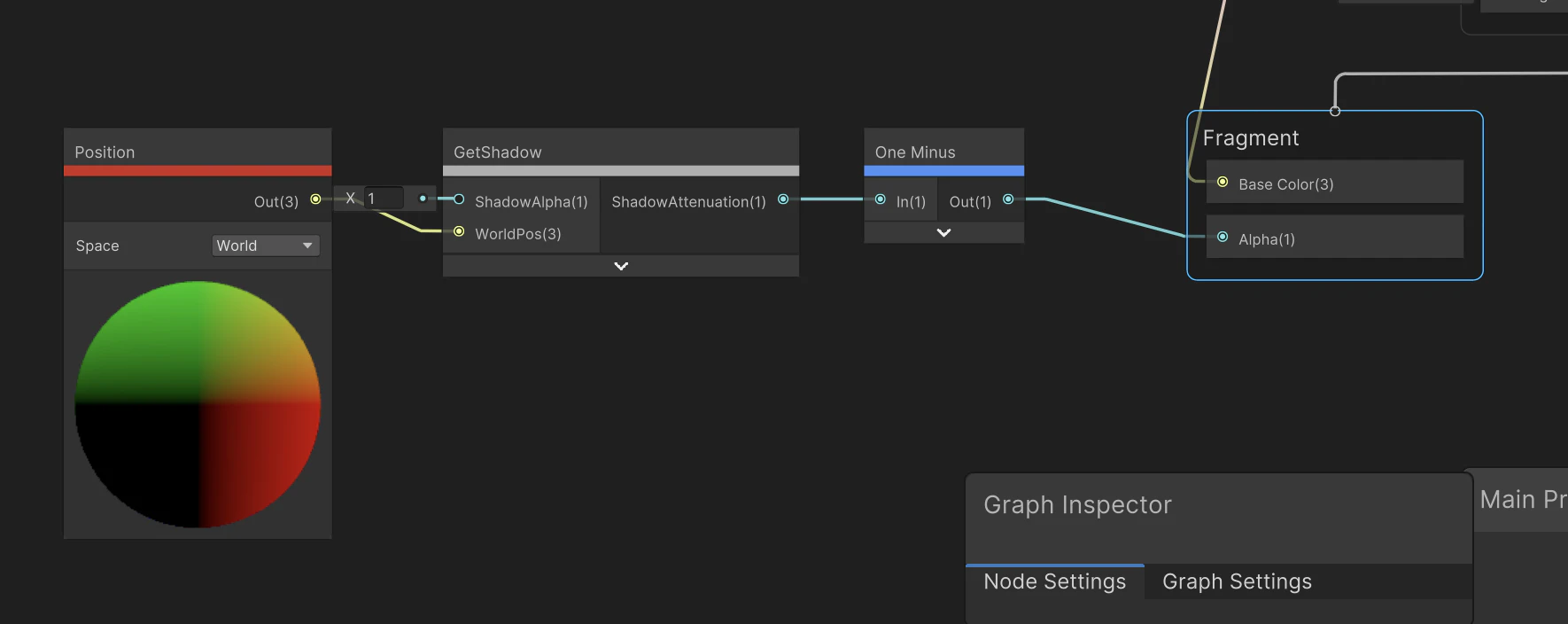The width and height of the screenshot is (1568, 624).
Task: Click the ShadowAttenuation(1) output port
Action: click(783, 199)
